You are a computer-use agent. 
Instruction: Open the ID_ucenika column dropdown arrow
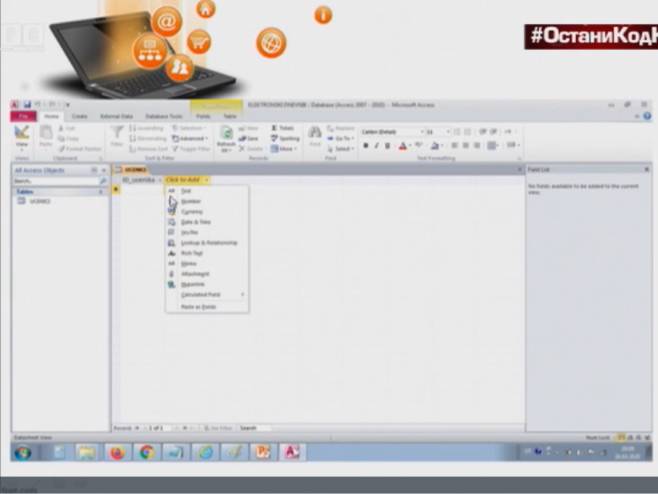click(x=159, y=180)
